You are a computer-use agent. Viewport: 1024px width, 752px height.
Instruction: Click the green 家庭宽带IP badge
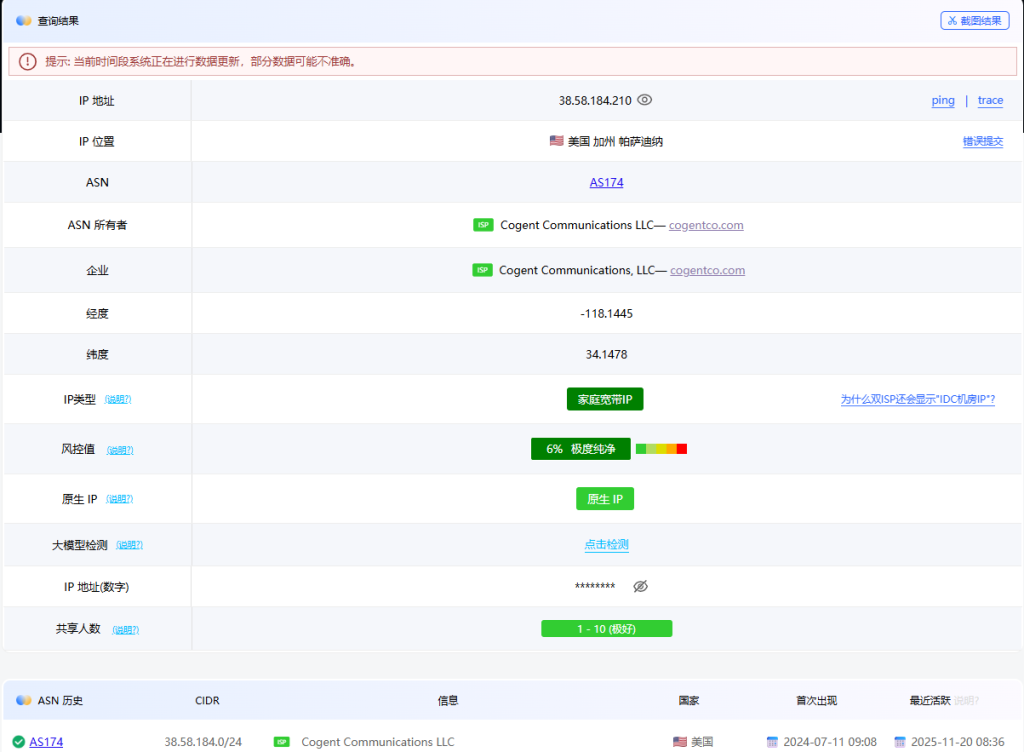coord(605,399)
